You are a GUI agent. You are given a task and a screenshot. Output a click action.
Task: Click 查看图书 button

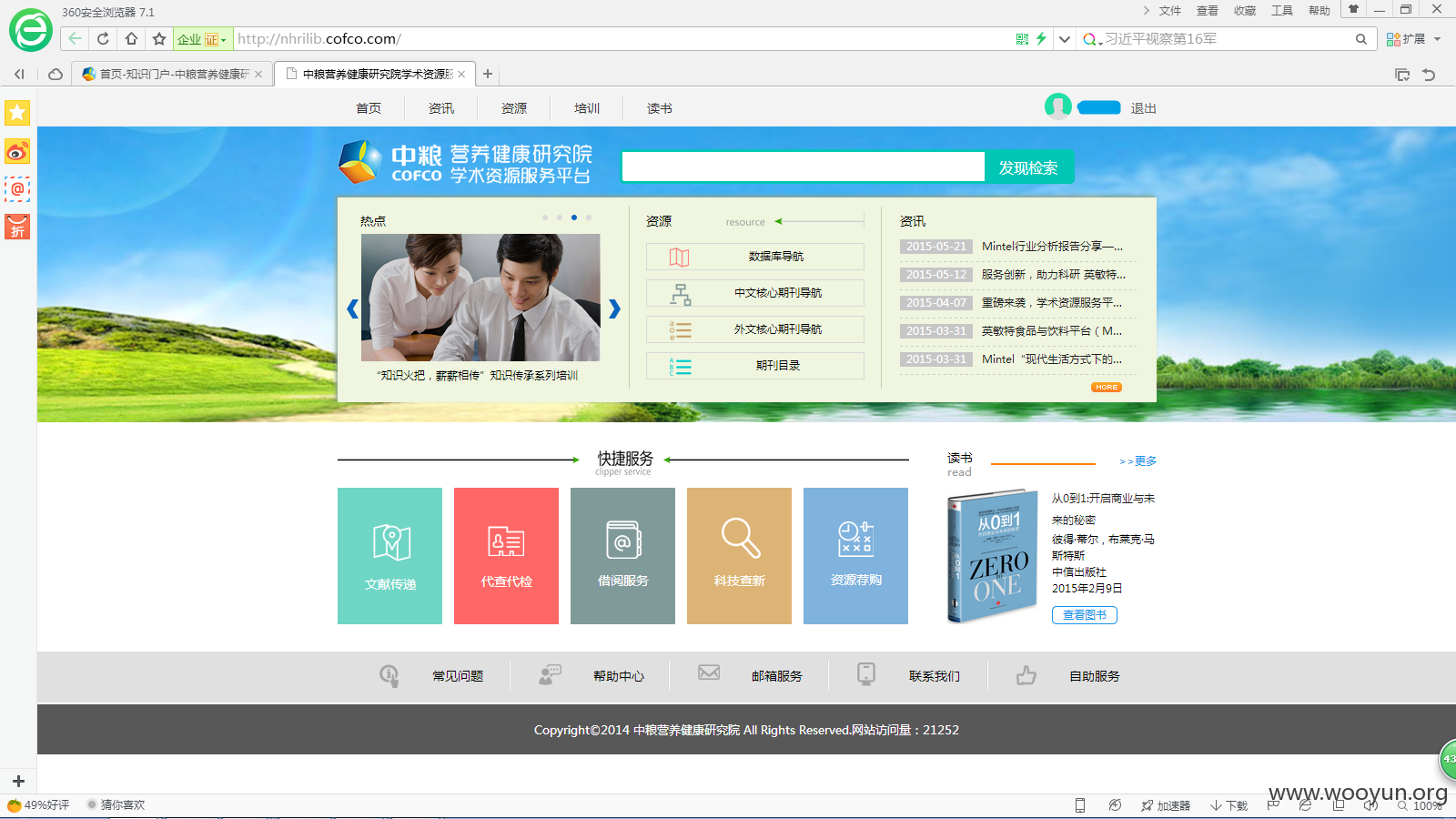1084,615
